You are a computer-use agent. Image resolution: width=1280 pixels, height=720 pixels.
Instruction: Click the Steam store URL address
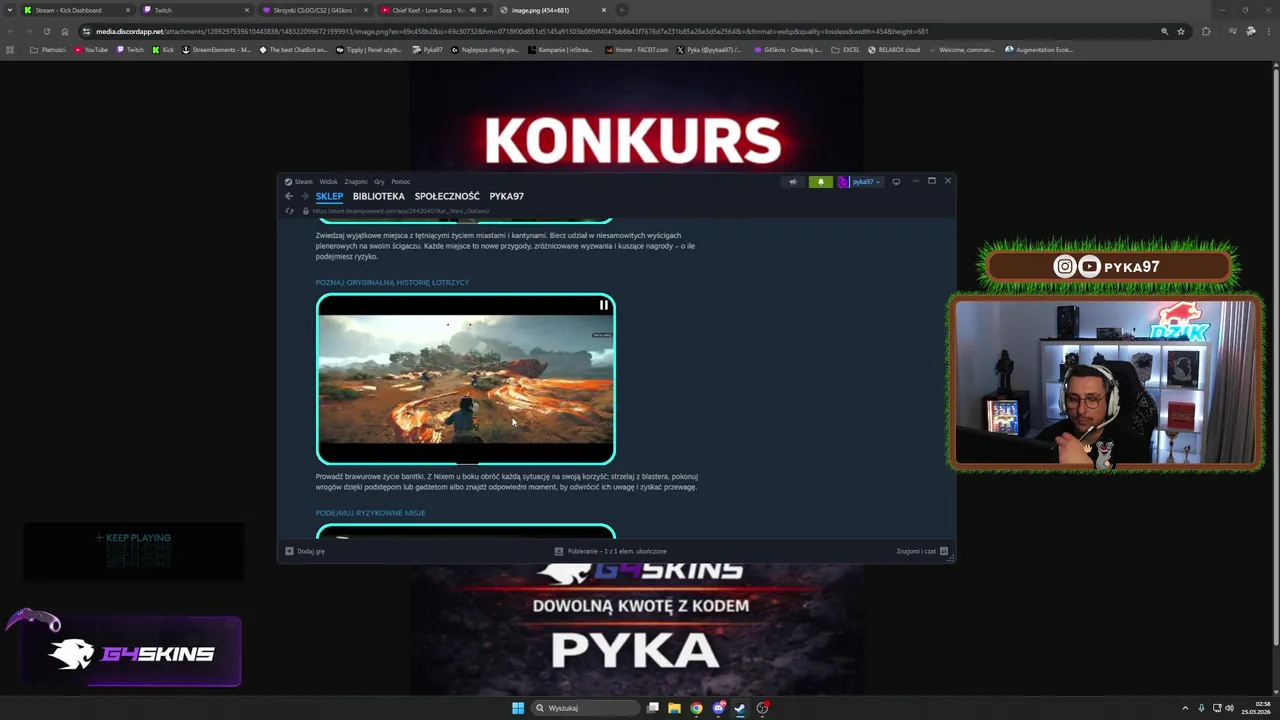click(401, 211)
